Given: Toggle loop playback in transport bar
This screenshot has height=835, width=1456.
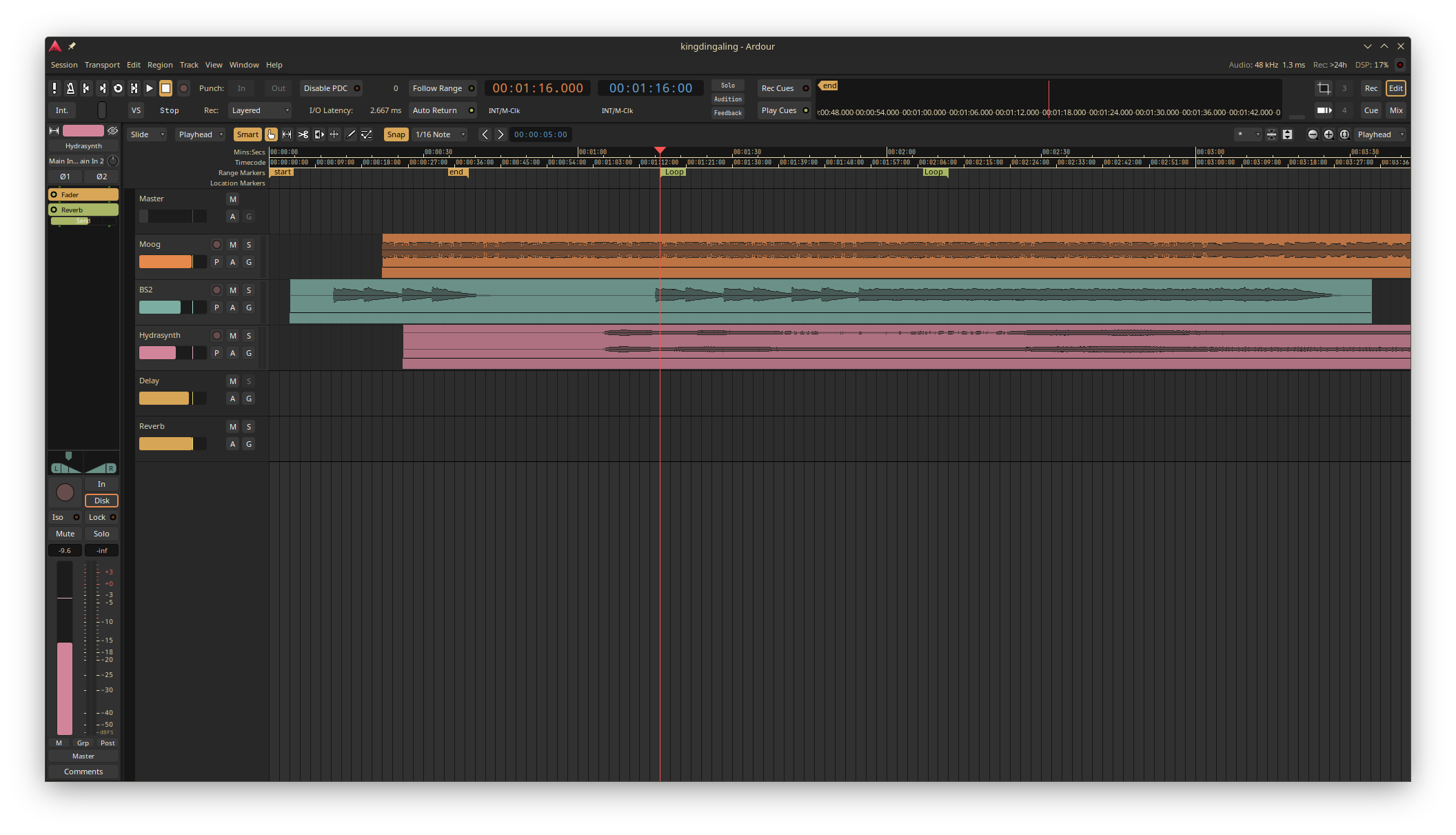Looking at the screenshot, I should point(118,88).
